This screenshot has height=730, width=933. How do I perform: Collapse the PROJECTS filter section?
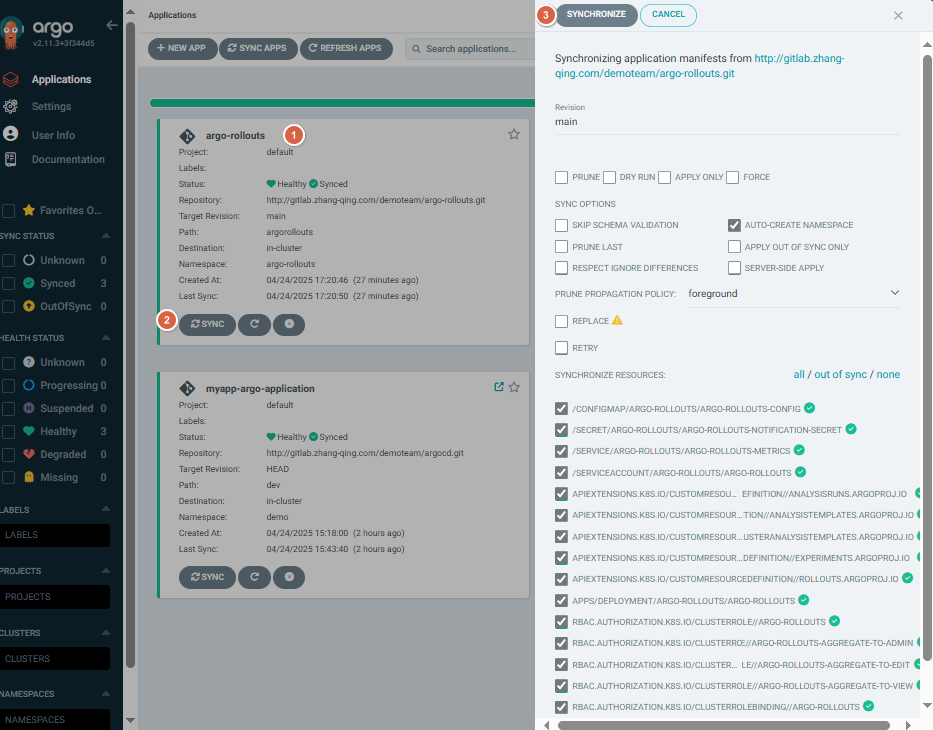click(x=106, y=571)
